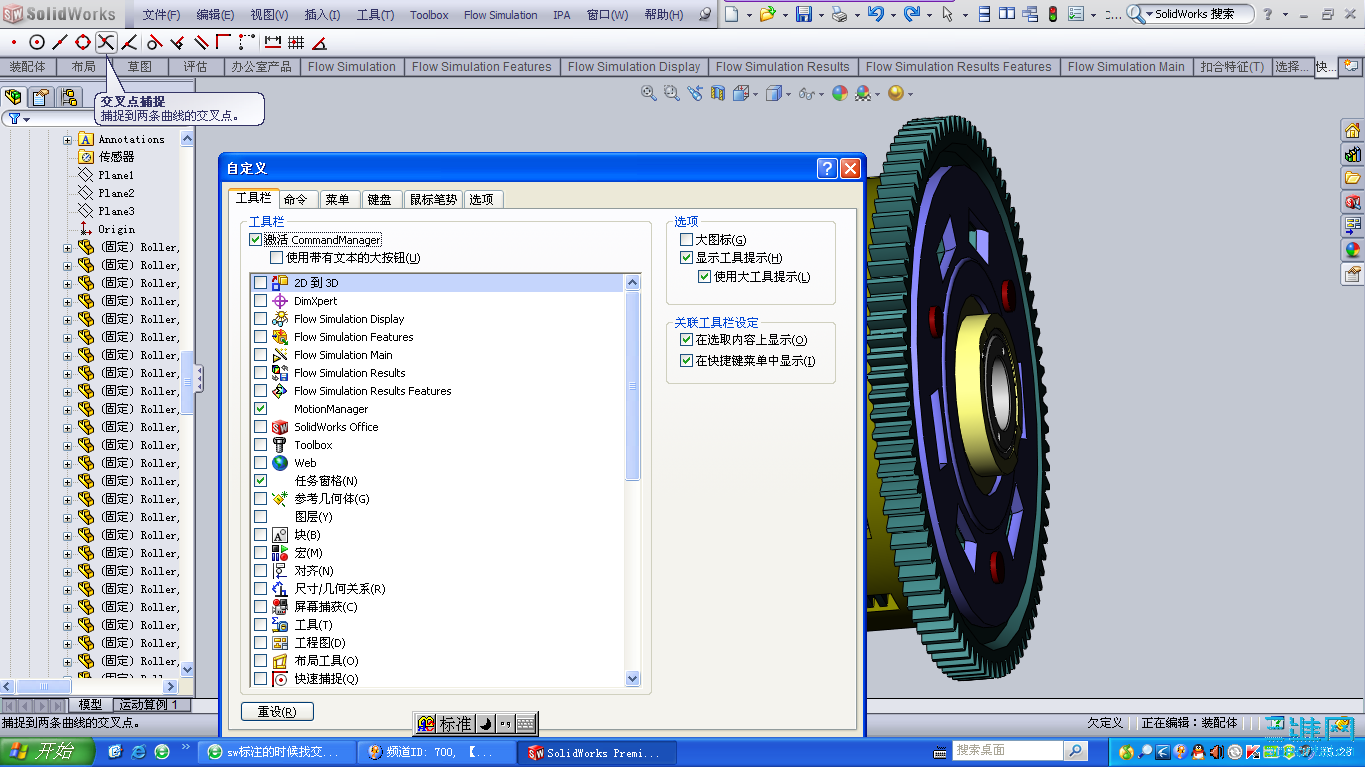This screenshot has height=767, width=1365.
Task: Click the Rebuild traffic light icon
Action: pyautogui.click(x=1052, y=14)
